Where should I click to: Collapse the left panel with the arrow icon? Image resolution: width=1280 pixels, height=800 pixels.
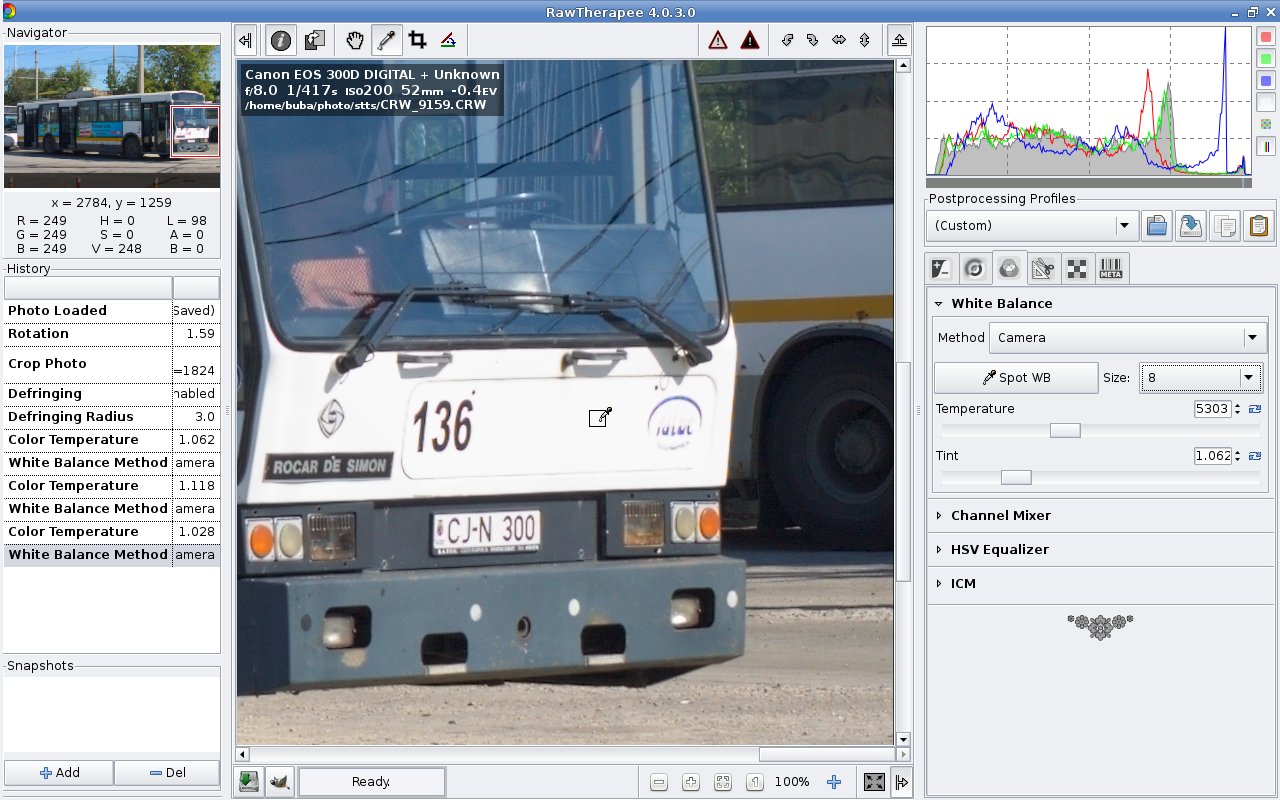(246, 41)
